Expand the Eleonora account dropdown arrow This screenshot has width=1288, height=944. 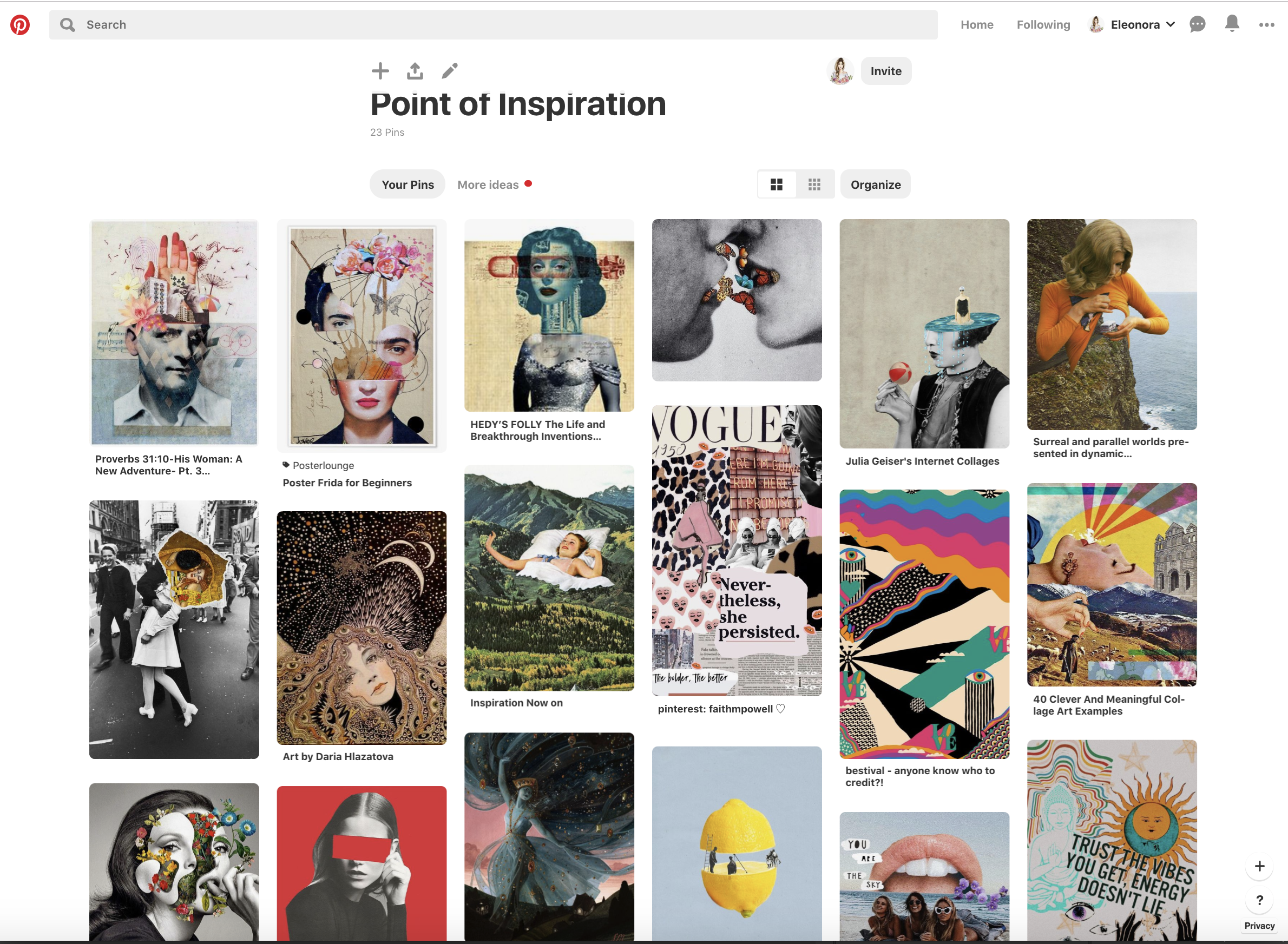(1171, 24)
